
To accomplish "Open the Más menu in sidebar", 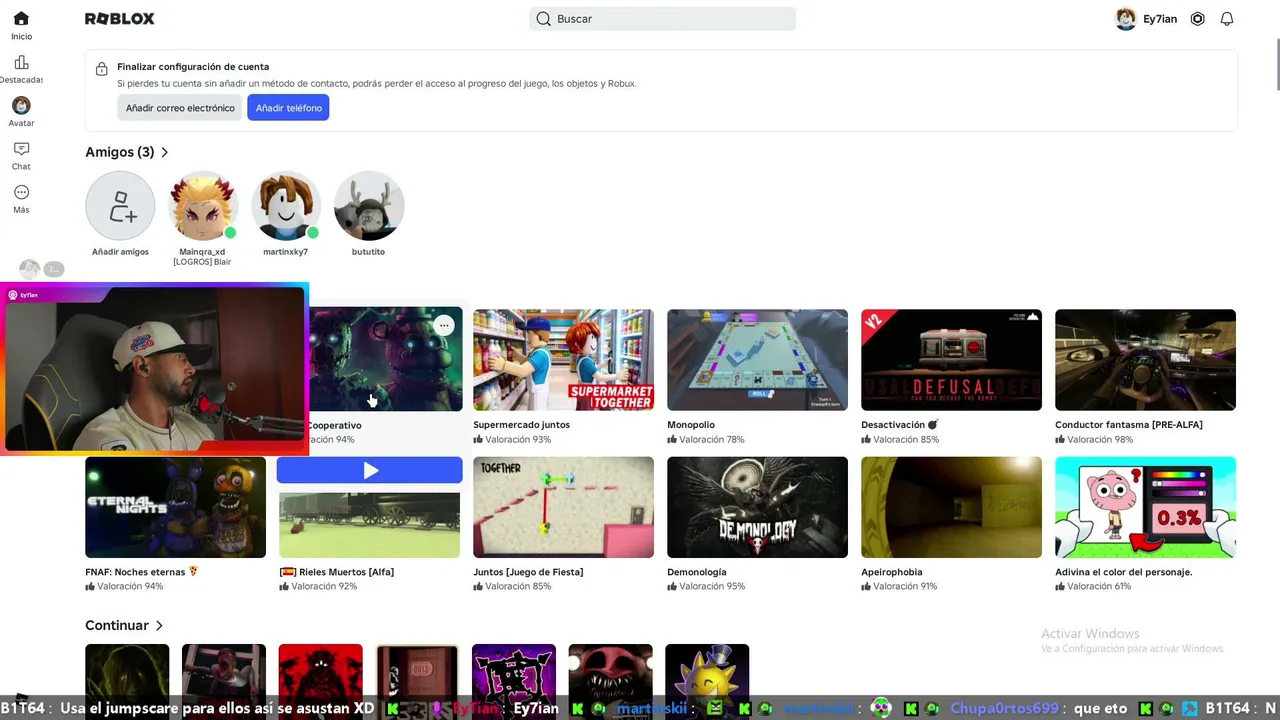I will 21,192.
